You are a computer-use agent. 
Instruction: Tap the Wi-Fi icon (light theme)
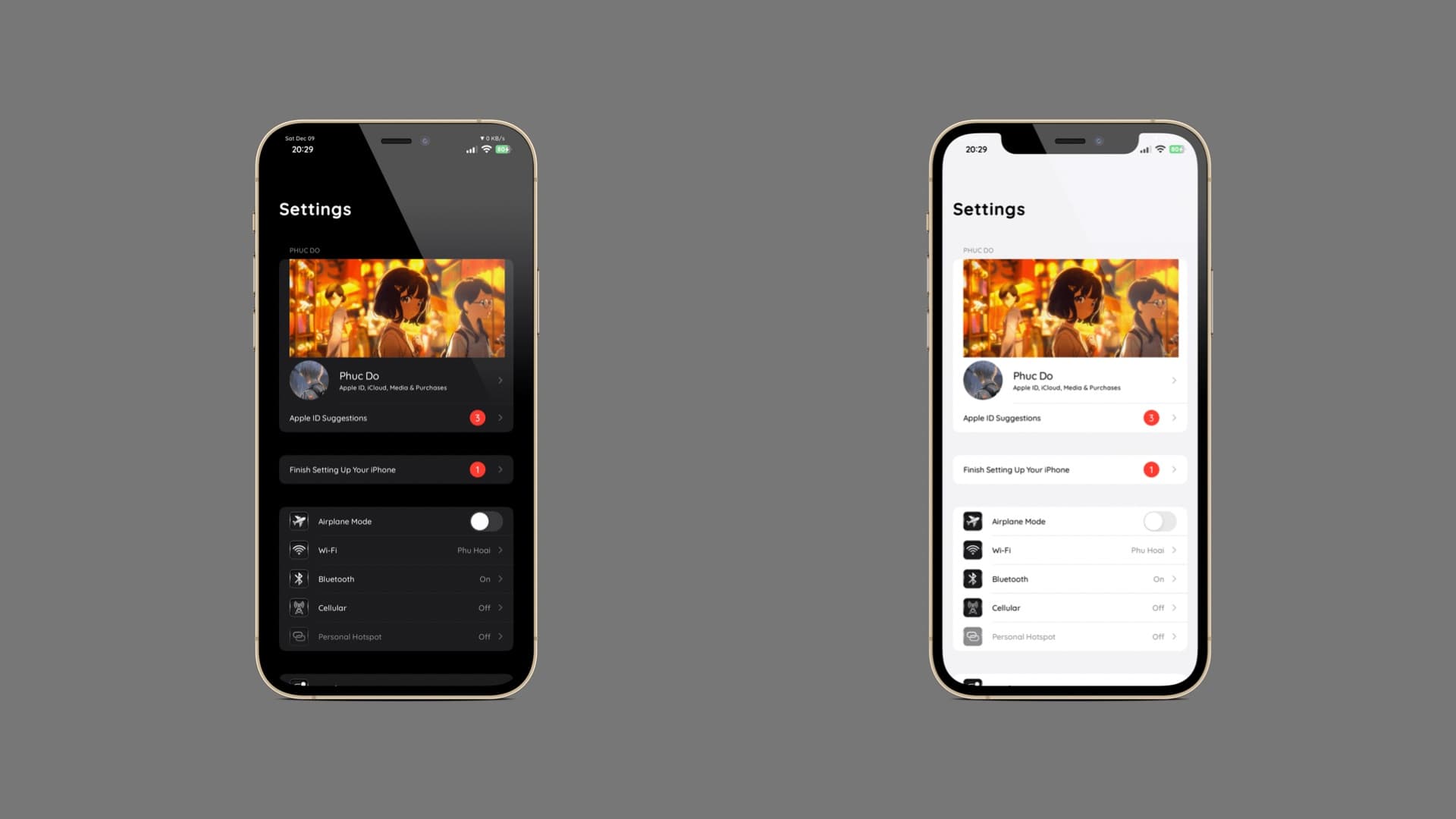(x=974, y=549)
